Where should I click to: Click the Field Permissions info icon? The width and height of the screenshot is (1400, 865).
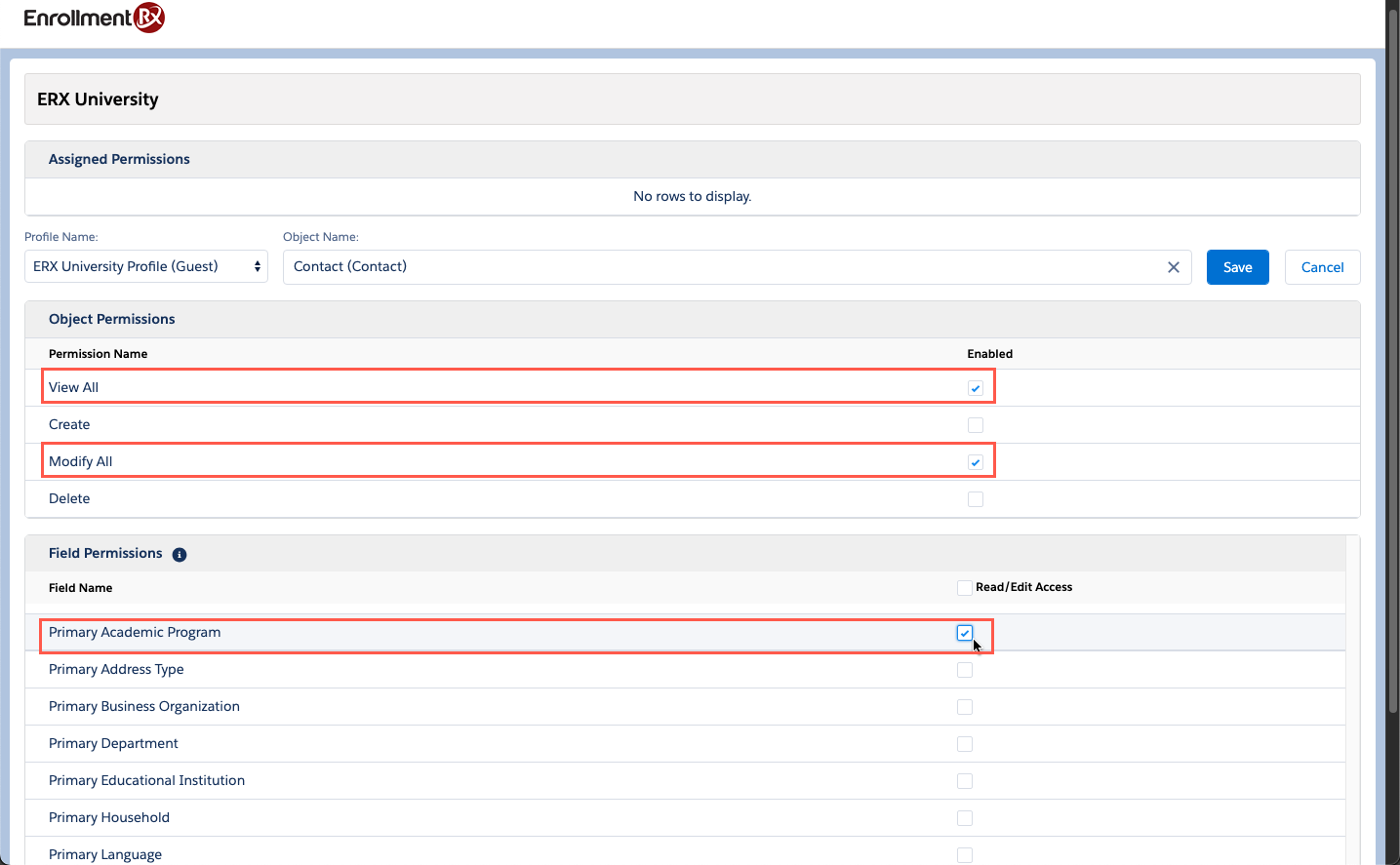tap(180, 555)
